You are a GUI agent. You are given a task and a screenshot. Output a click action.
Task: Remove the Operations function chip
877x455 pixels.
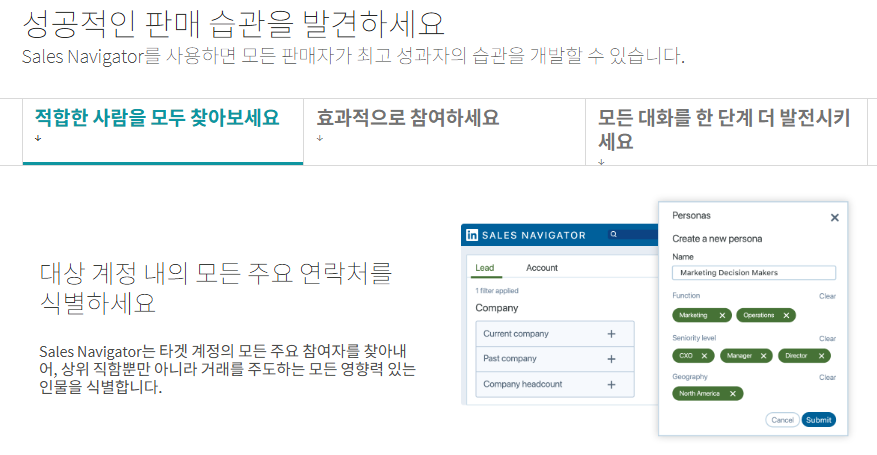pyautogui.click(x=786, y=315)
